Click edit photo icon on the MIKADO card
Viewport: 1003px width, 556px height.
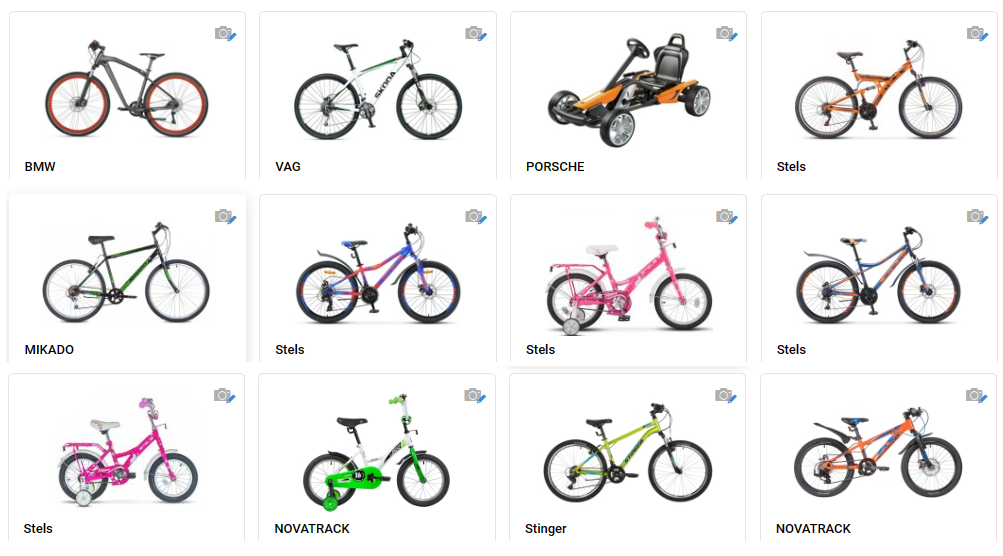click(x=225, y=216)
